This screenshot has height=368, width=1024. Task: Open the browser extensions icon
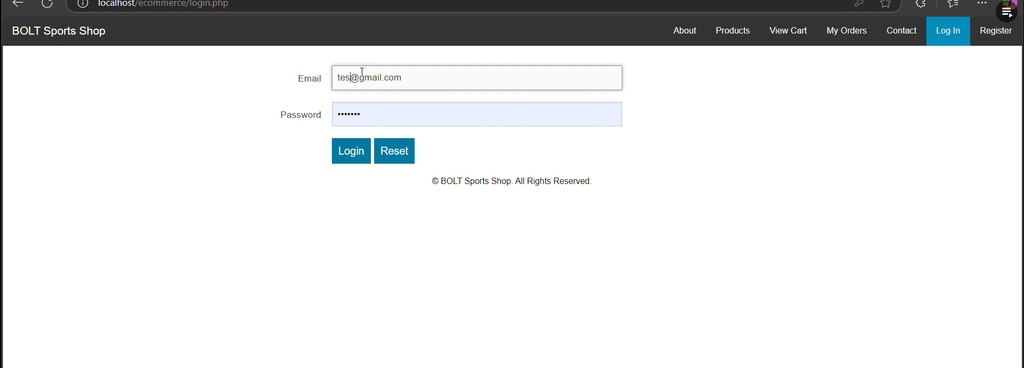(x=921, y=3)
